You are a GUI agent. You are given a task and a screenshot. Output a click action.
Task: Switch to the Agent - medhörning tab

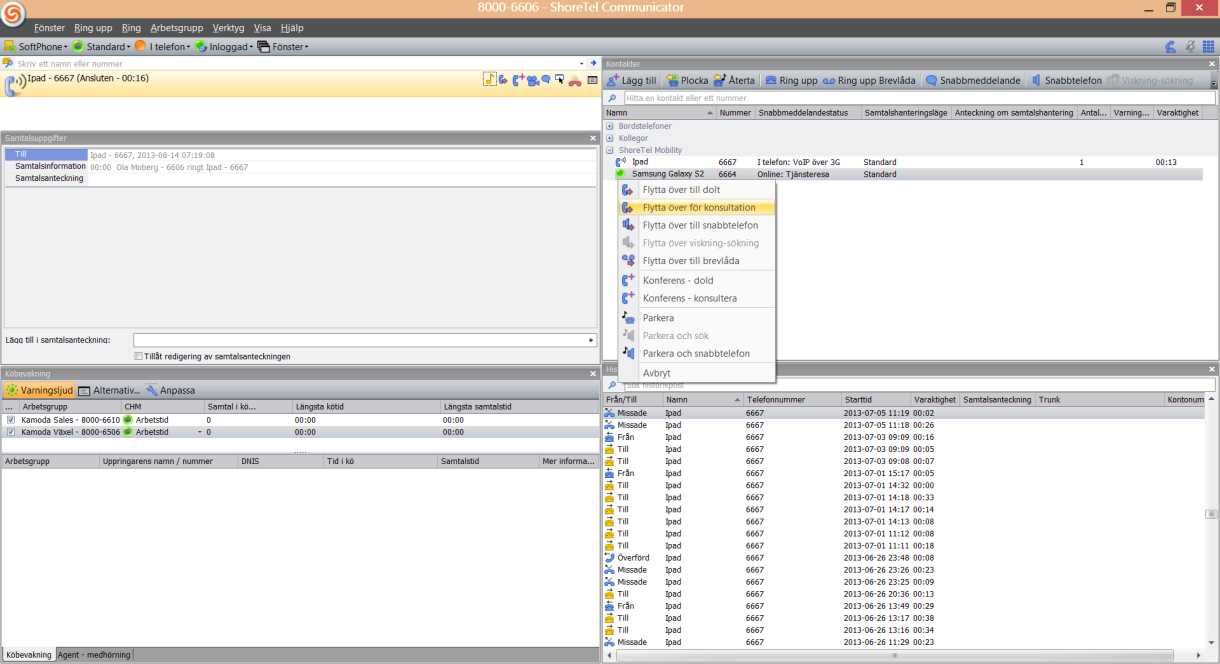pyautogui.click(x=94, y=655)
